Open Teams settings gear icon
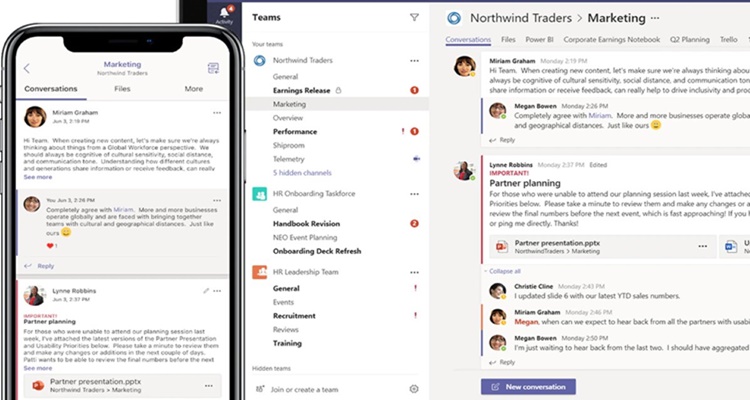The height and width of the screenshot is (400, 750). [414, 388]
